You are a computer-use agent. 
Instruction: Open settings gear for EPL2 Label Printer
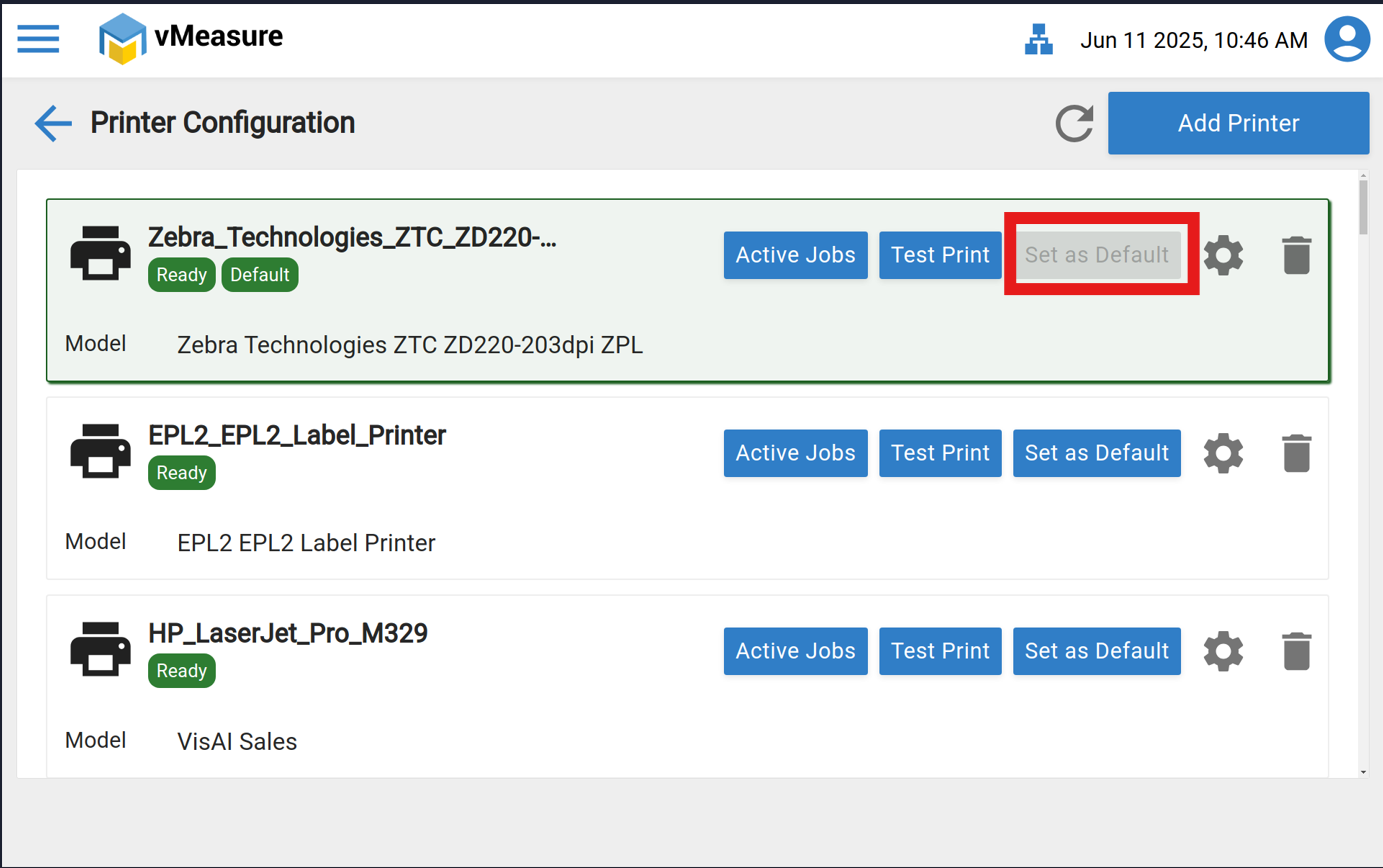(1223, 454)
